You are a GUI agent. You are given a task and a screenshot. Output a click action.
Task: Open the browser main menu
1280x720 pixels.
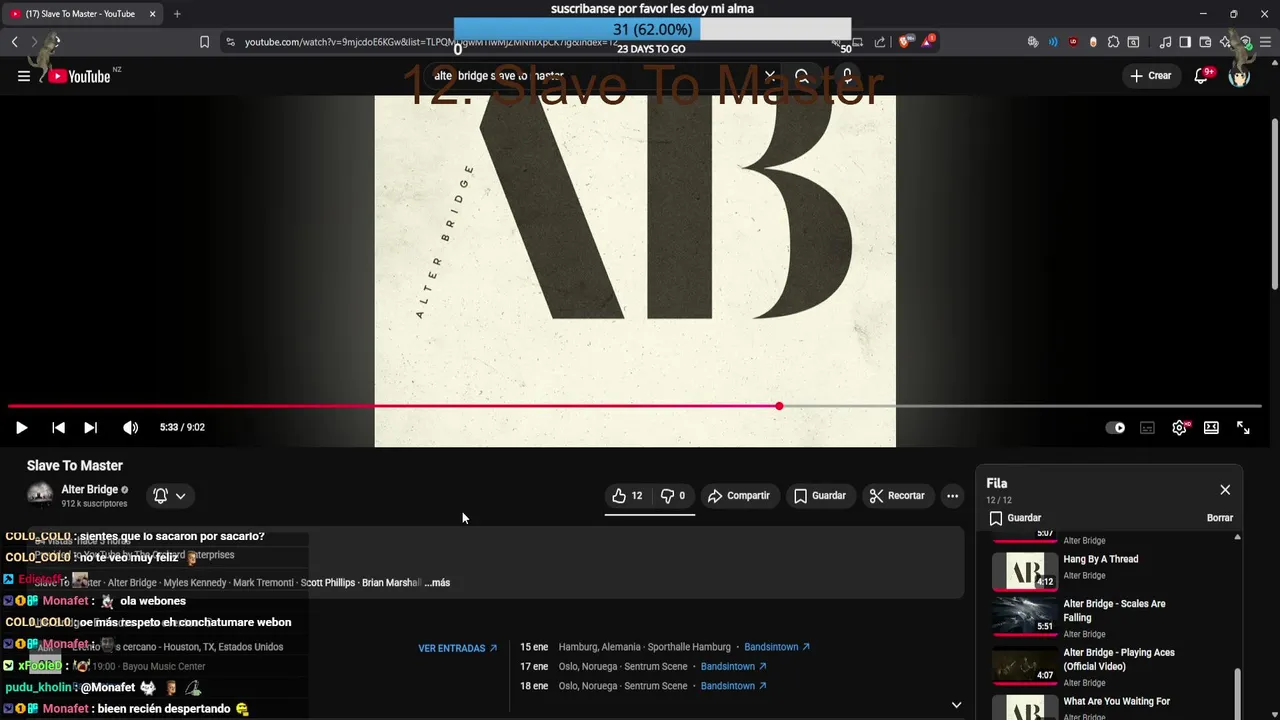coord(1265,42)
